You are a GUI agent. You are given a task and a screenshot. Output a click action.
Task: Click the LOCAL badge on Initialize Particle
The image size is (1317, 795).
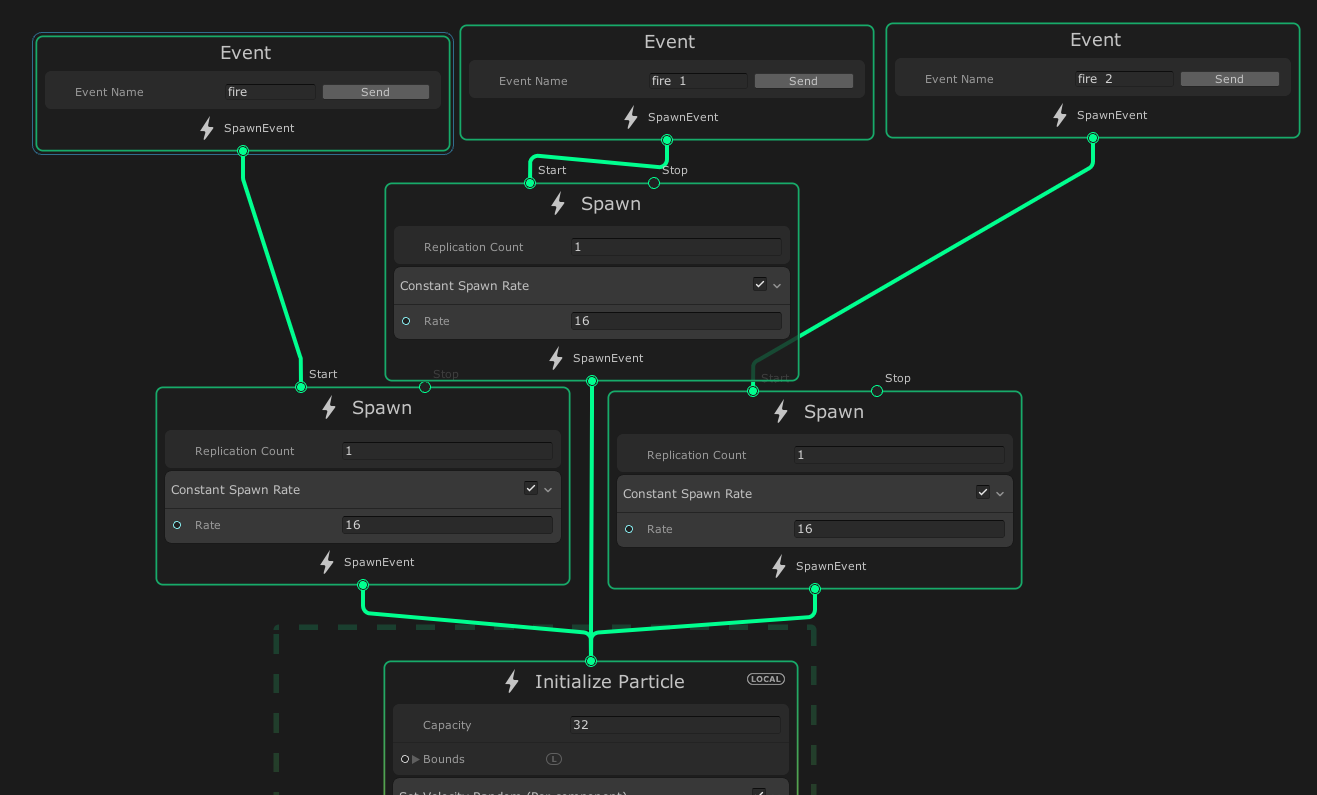[x=765, y=678]
